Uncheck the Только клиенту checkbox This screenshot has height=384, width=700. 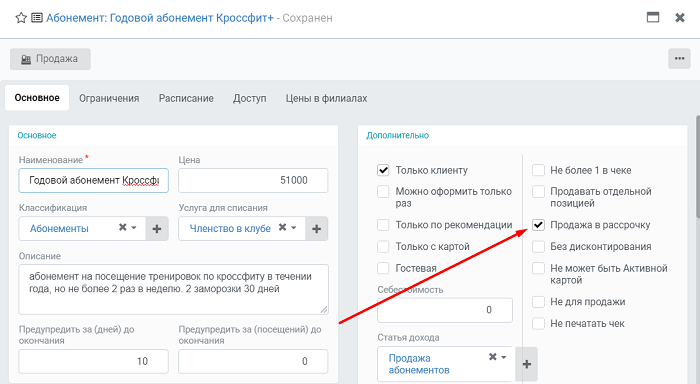click(383, 170)
